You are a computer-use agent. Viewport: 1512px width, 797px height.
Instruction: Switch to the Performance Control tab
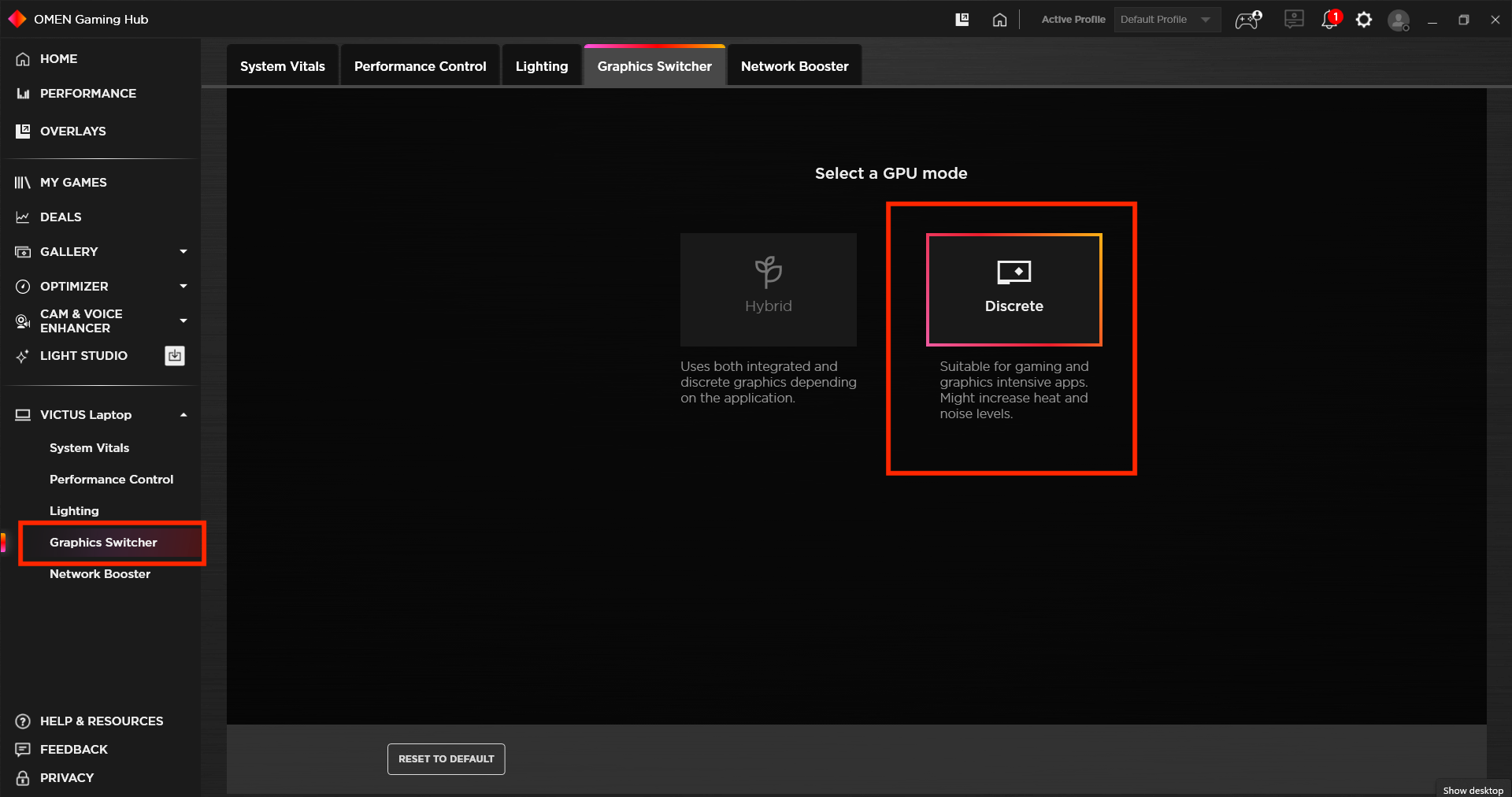pos(421,65)
